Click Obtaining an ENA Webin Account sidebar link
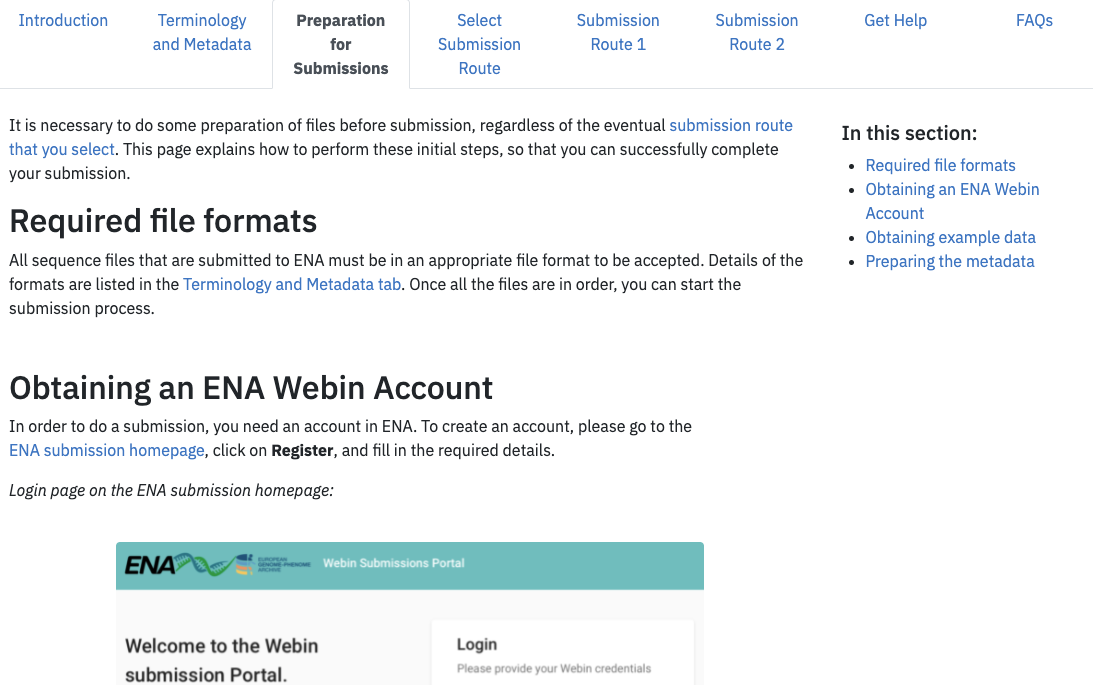Screen dimensions: 1093x685 [952, 189]
